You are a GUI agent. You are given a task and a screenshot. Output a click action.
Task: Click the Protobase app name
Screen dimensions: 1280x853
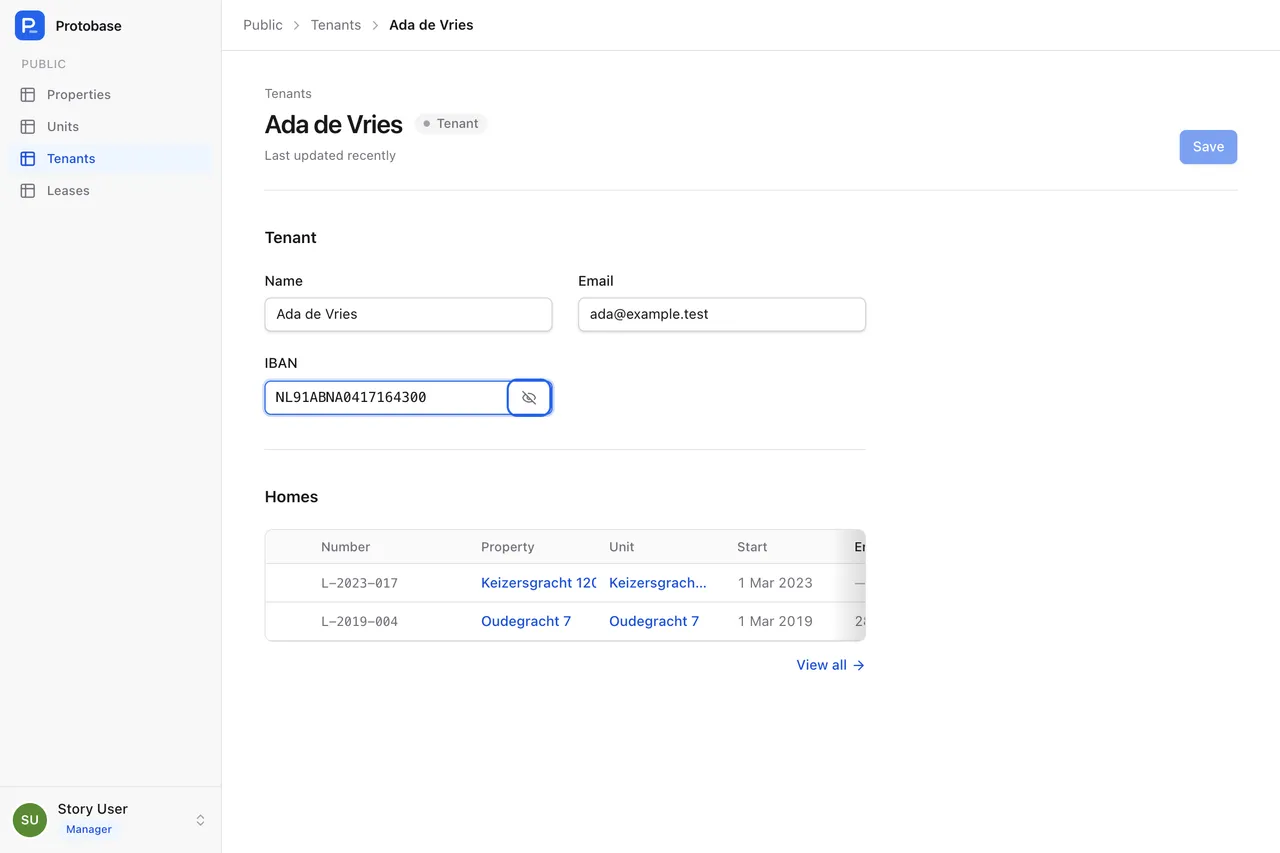[x=89, y=26]
